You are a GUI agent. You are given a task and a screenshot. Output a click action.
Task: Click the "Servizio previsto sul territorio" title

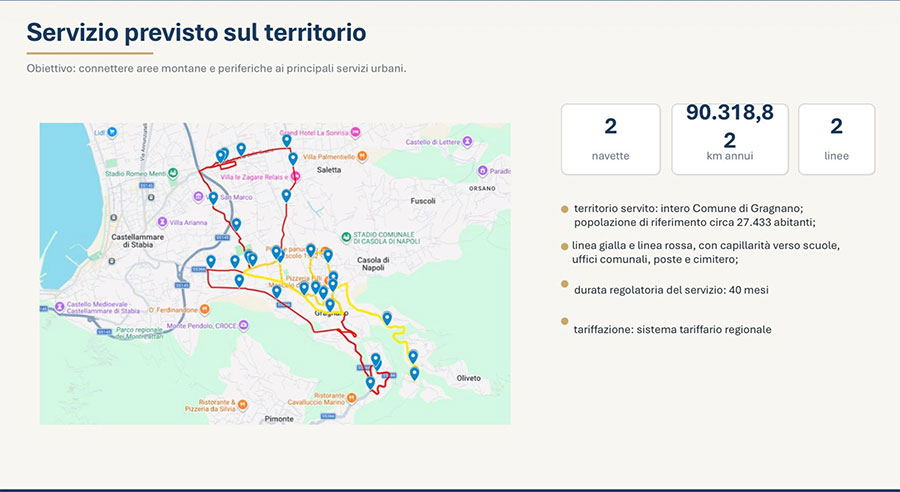point(196,33)
